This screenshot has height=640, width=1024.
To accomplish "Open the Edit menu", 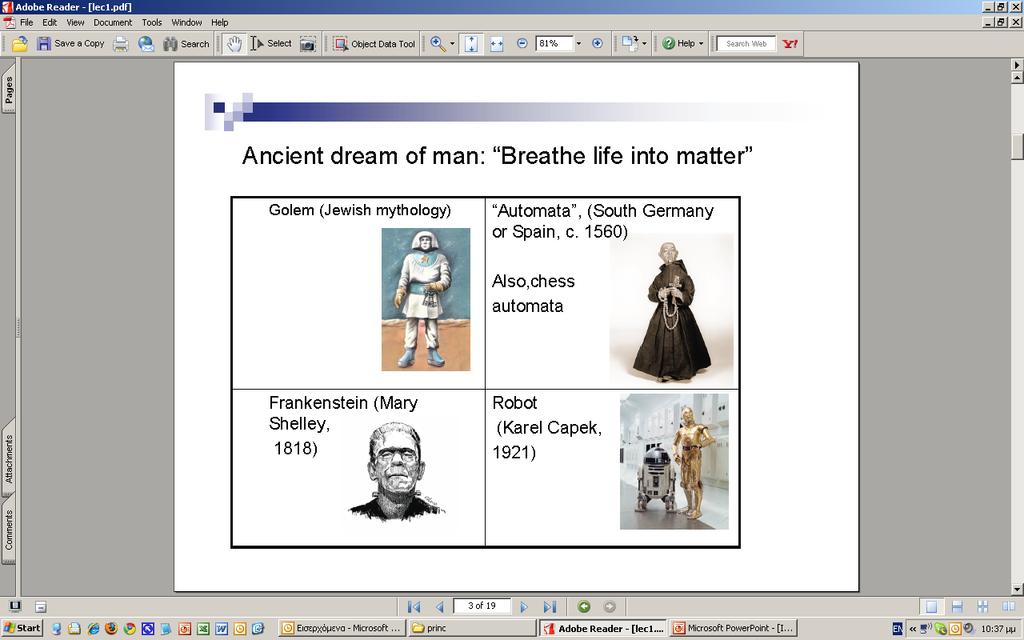I will coord(50,22).
